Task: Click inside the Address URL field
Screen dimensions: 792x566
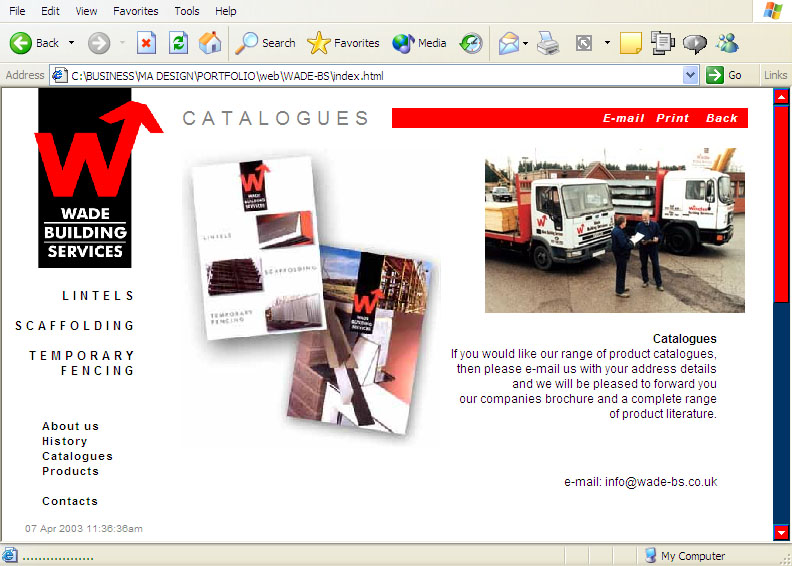Action: (x=370, y=75)
